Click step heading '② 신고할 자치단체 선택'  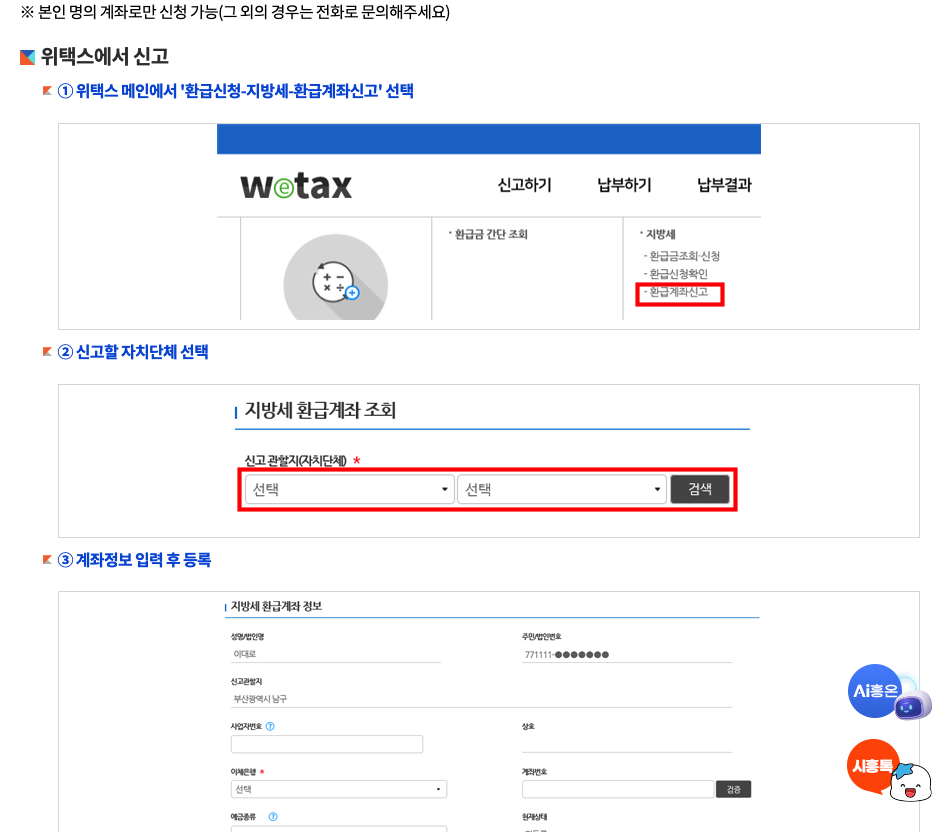coord(133,352)
